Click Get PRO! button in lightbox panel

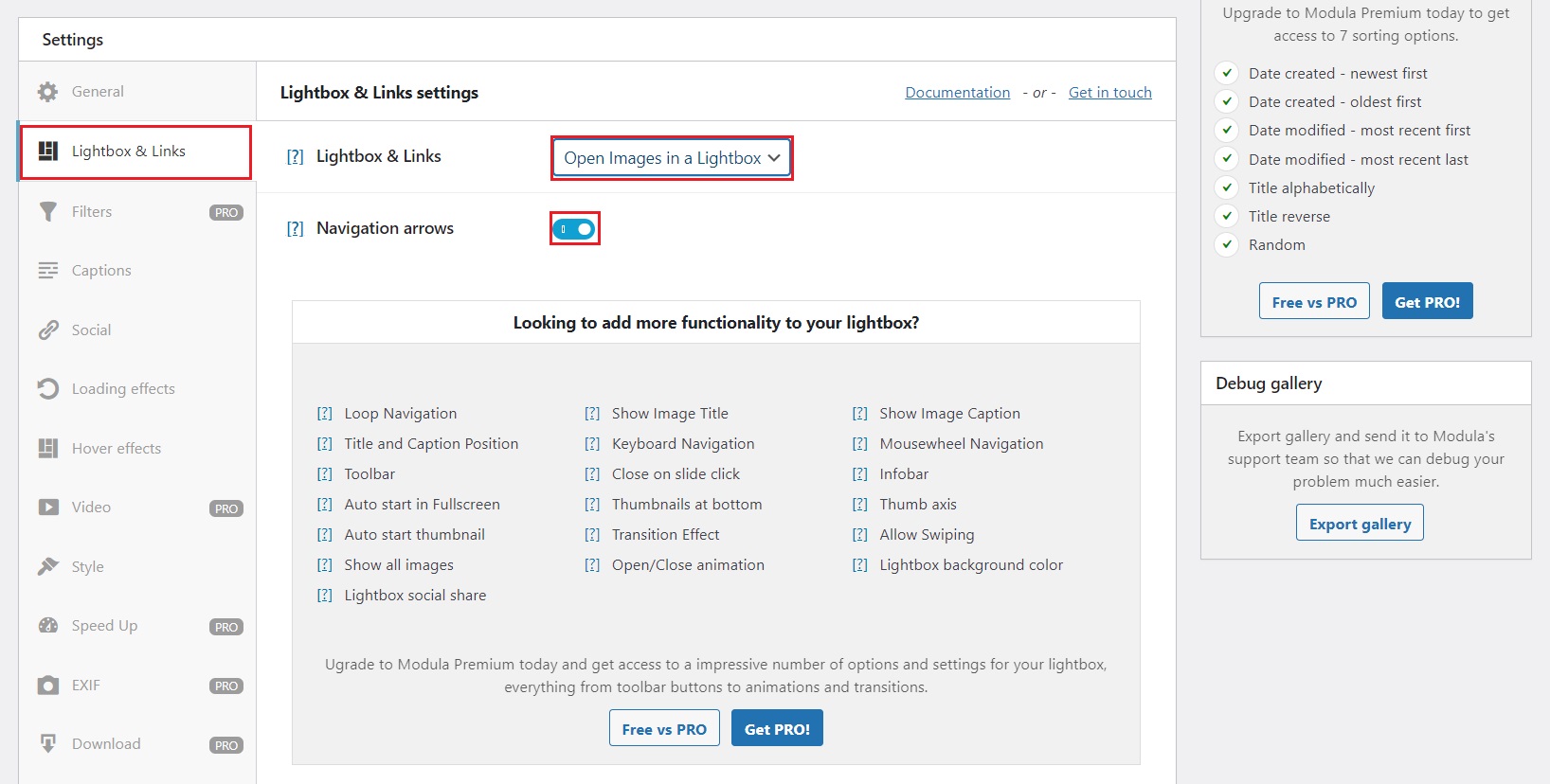[777, 729]
